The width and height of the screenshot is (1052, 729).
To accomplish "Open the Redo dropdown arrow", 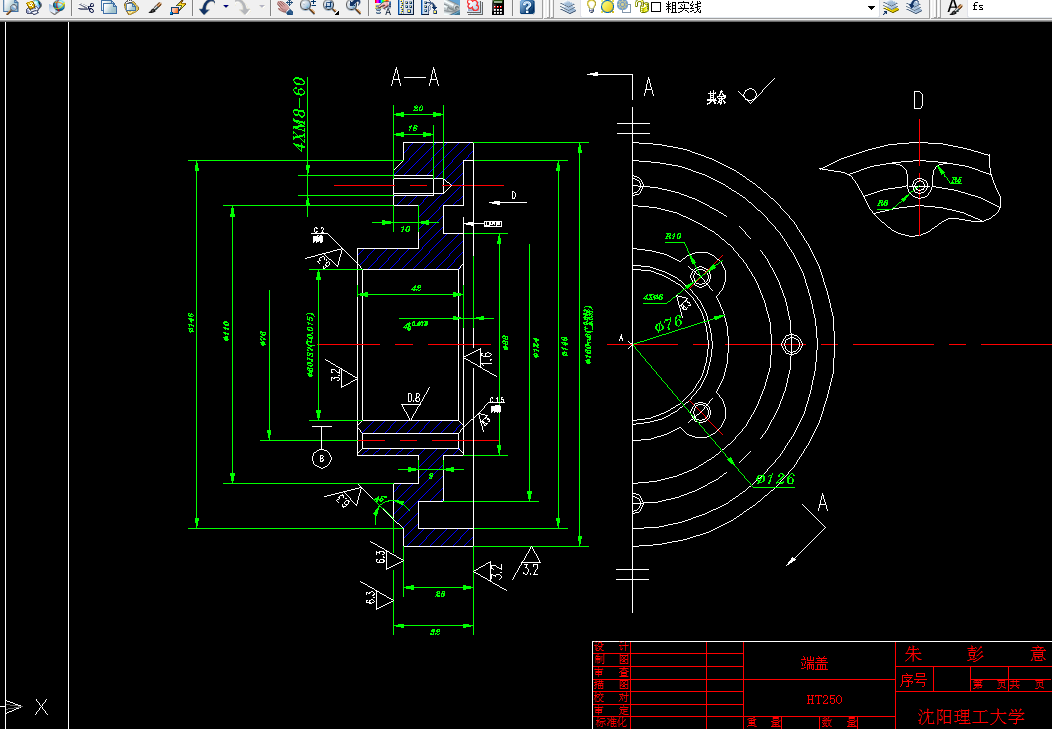I will click(260, 8).
